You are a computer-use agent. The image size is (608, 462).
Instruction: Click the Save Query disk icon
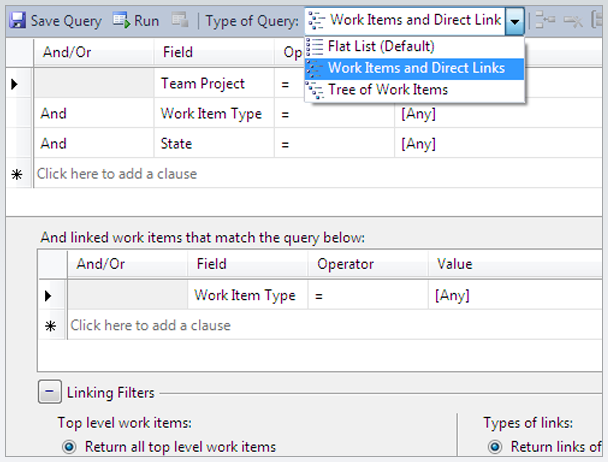(x=18, y=20)
